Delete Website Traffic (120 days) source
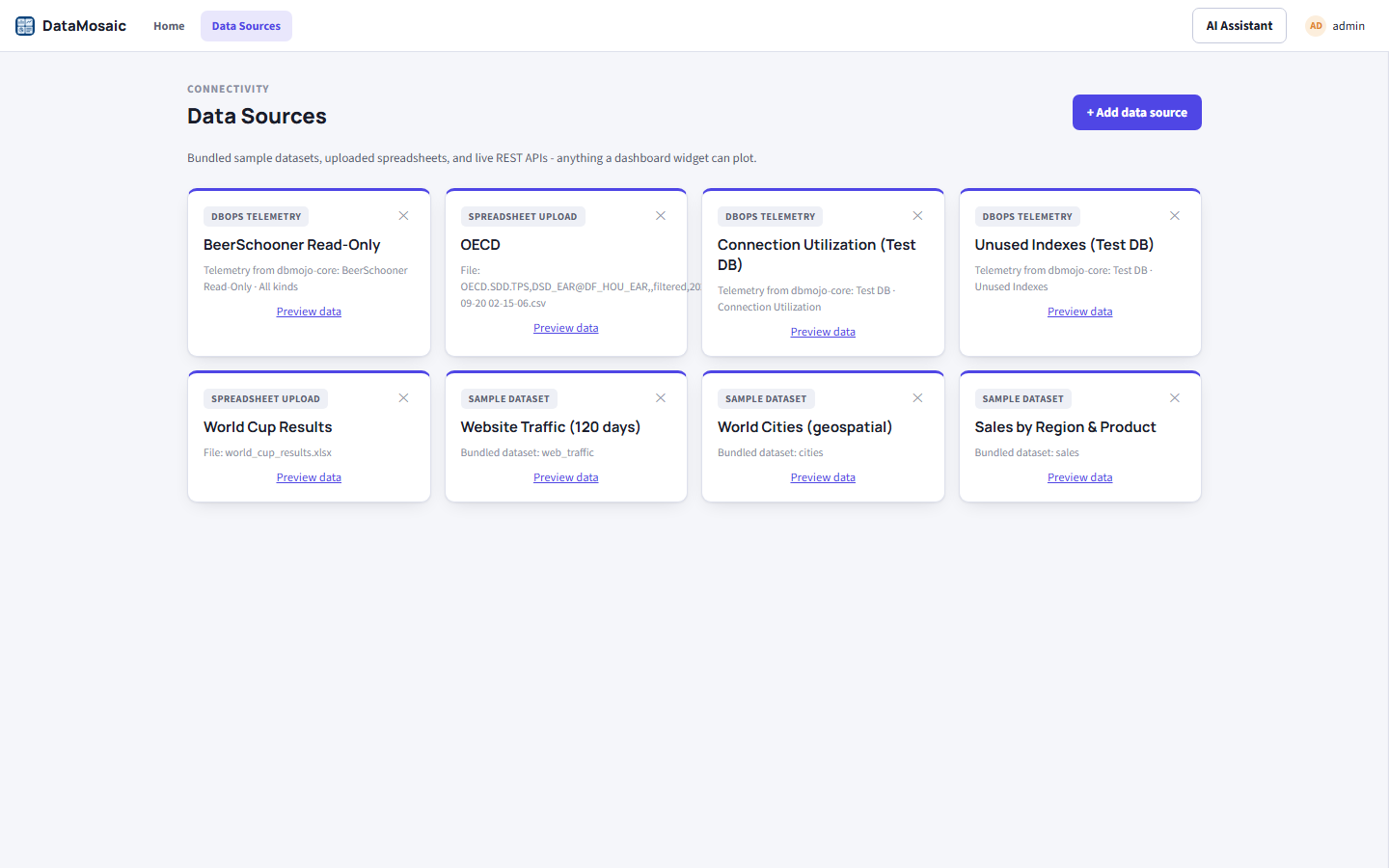 pyautogui.click(x=661, y=398)
